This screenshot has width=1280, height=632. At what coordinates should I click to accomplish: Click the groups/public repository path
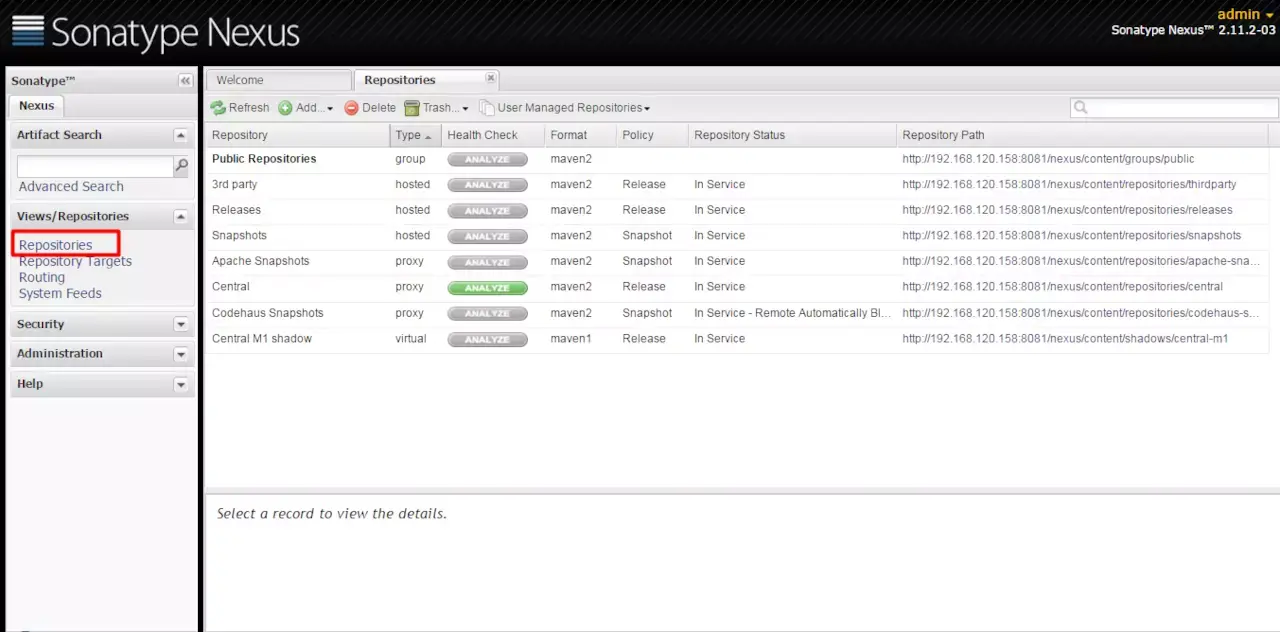click(1048, 159)
